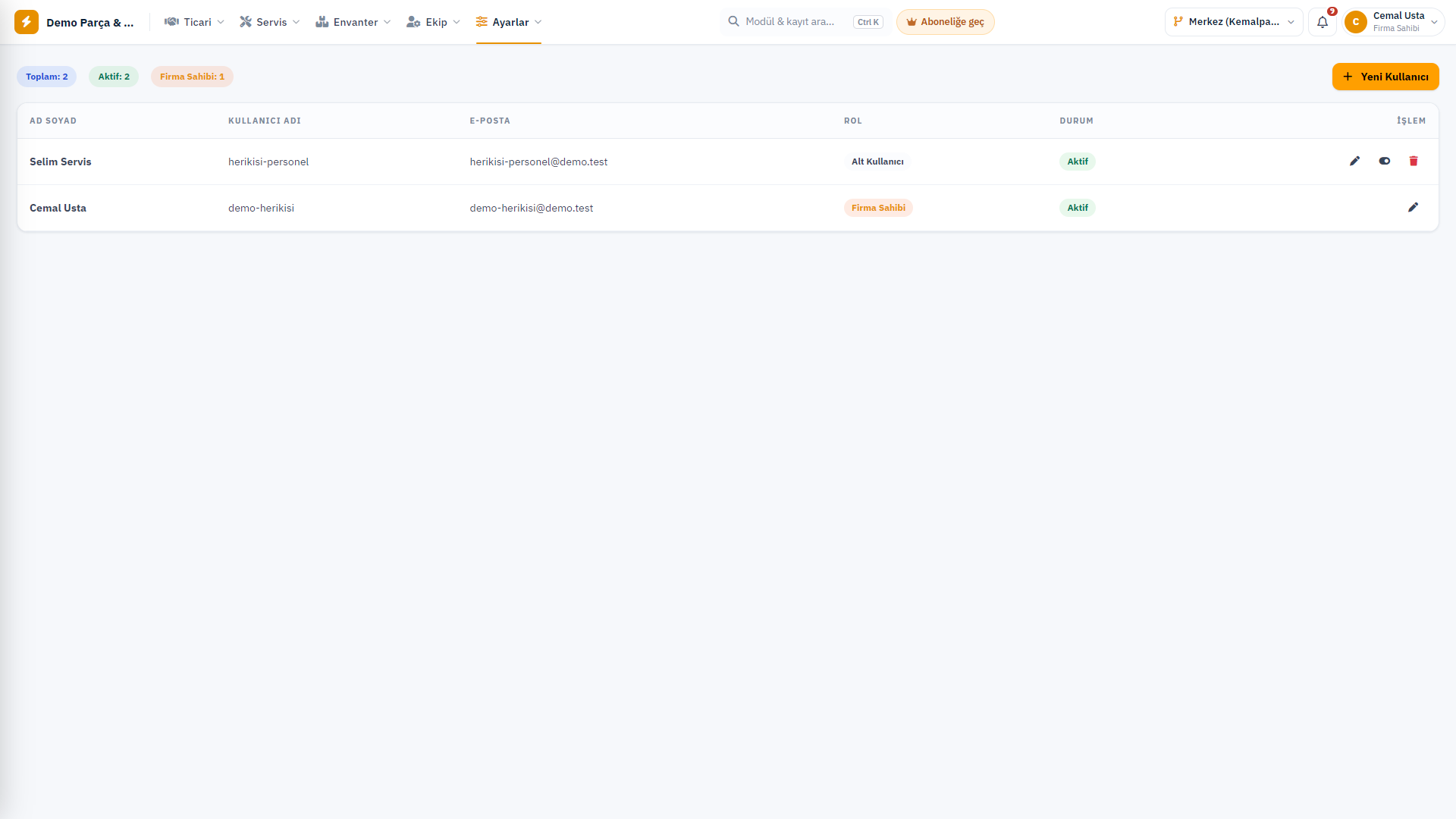Click the Ayarlar sliders icon
The width and height of the screenshot is (1456, 819).
[x=482, y=22]
